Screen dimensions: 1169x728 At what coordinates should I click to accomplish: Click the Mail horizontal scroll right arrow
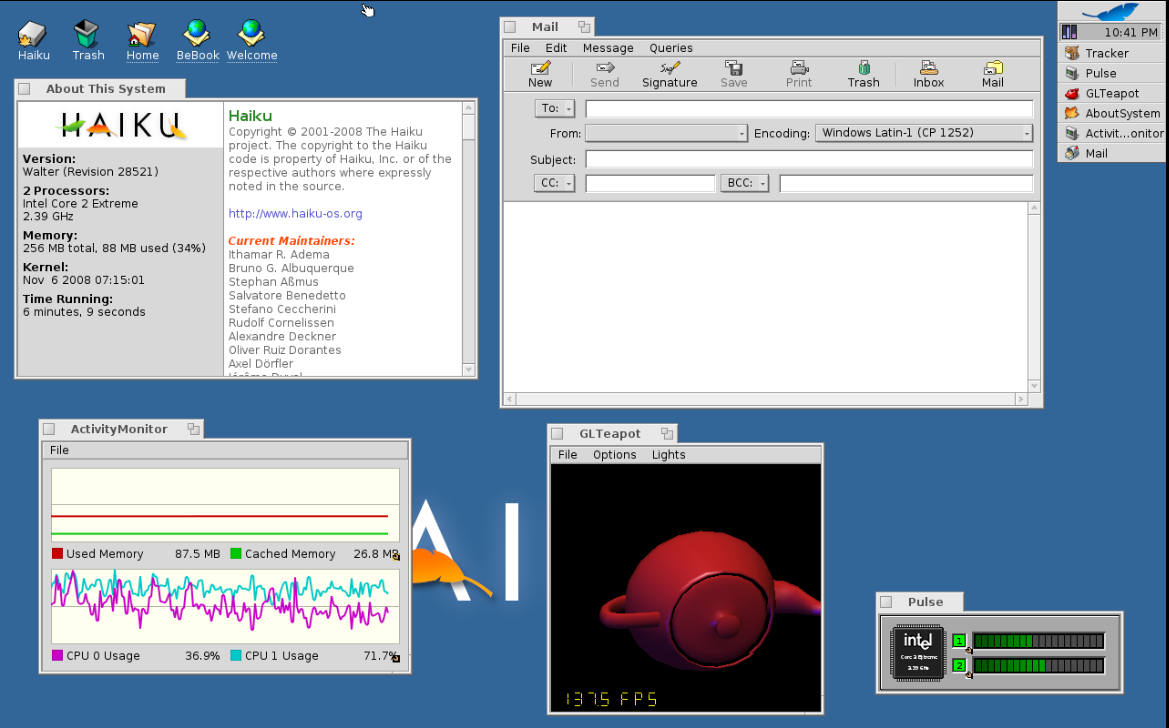(1021, 399)
